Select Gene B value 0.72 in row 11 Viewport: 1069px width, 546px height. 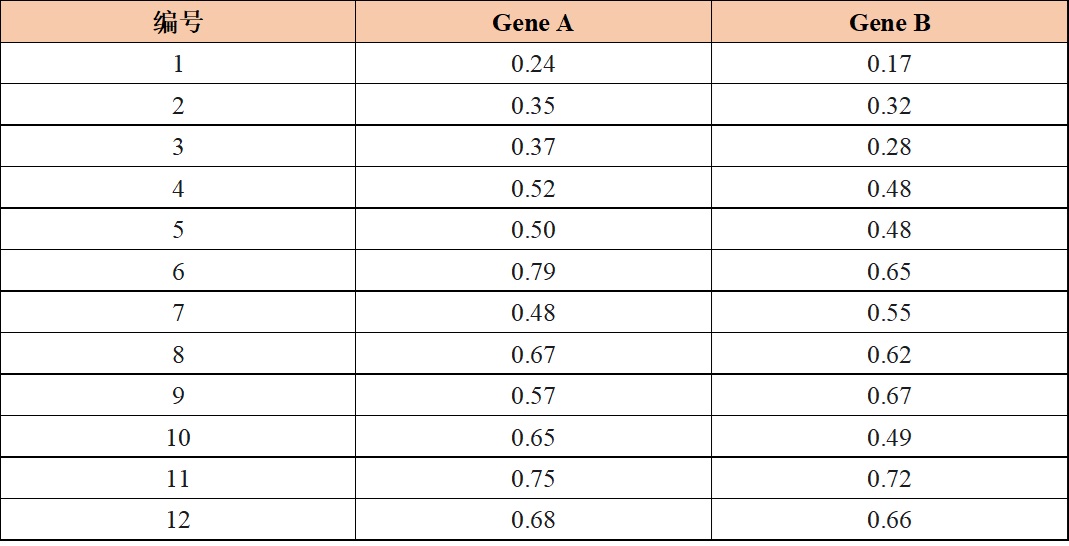coord(889,479)
